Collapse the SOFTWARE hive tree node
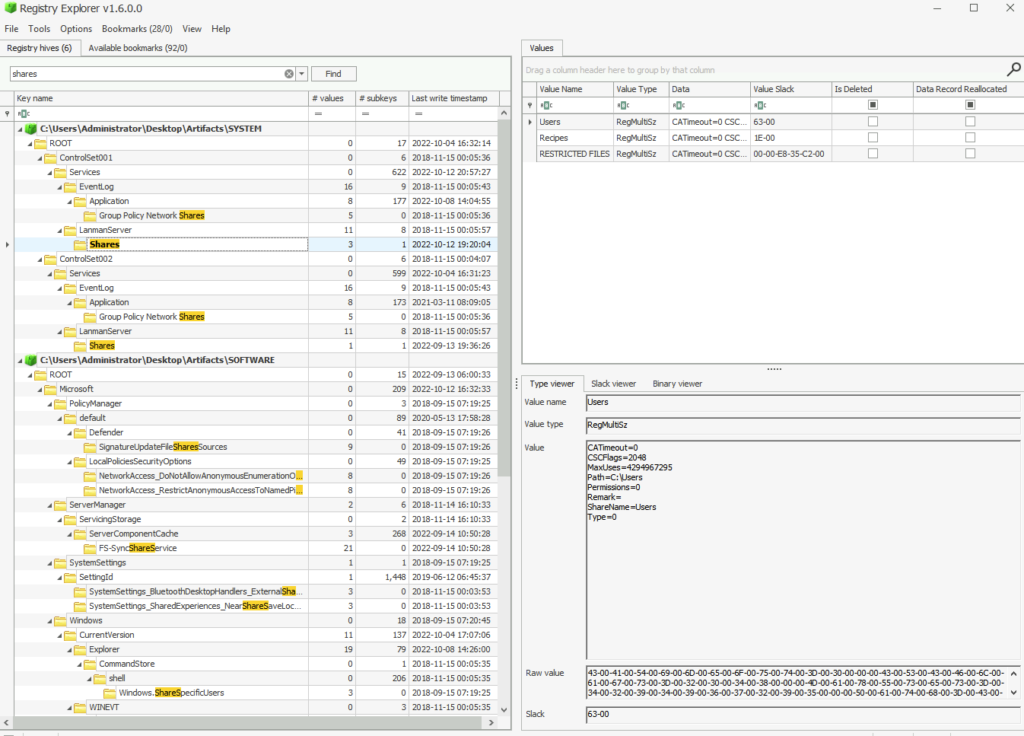Viewport: 1024px width, 736px height. coord(20,360)
